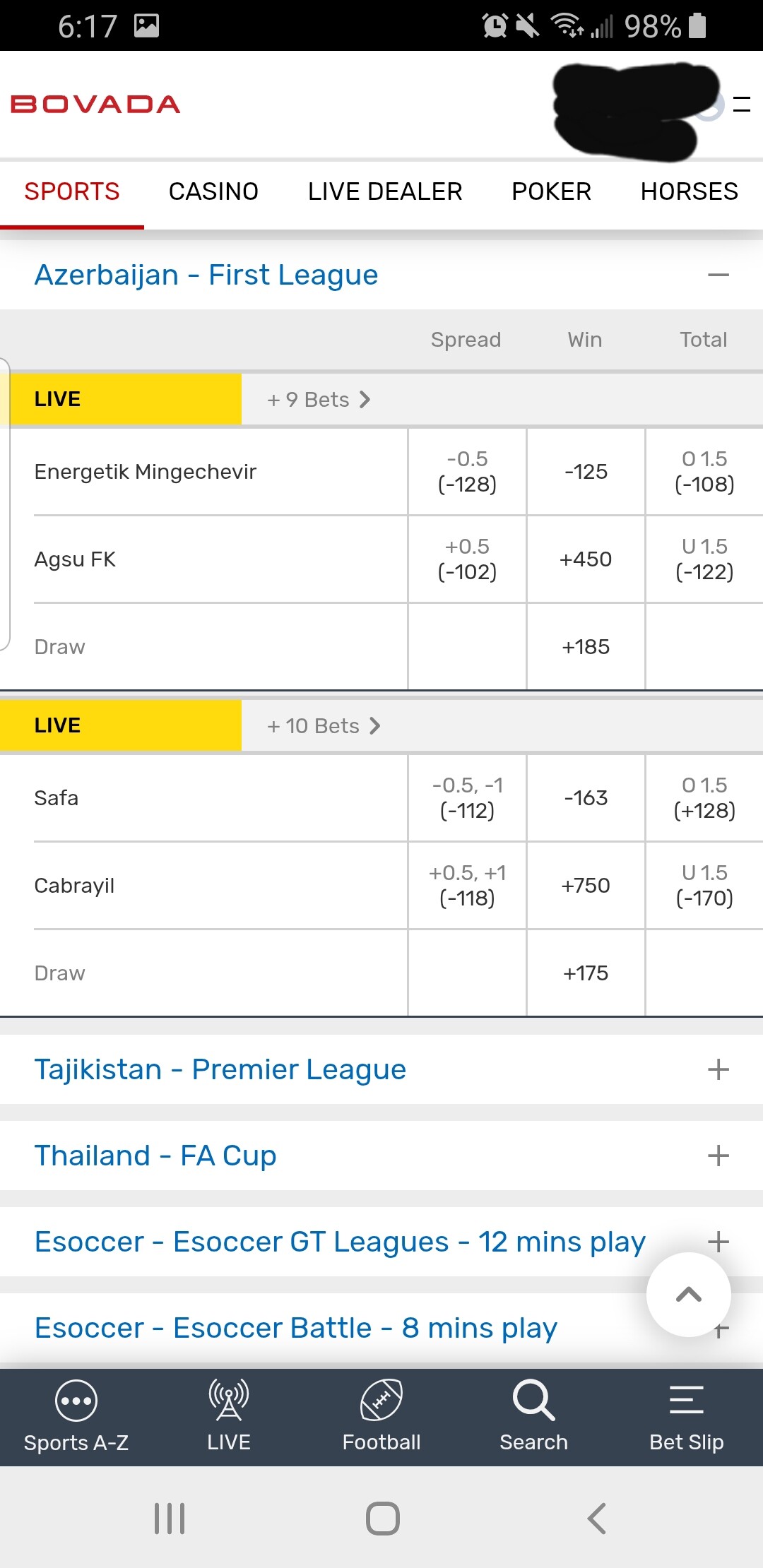Switch to the CASINO tab
The height and width of the screenshot is (1568, 763).
pos(213,191)
